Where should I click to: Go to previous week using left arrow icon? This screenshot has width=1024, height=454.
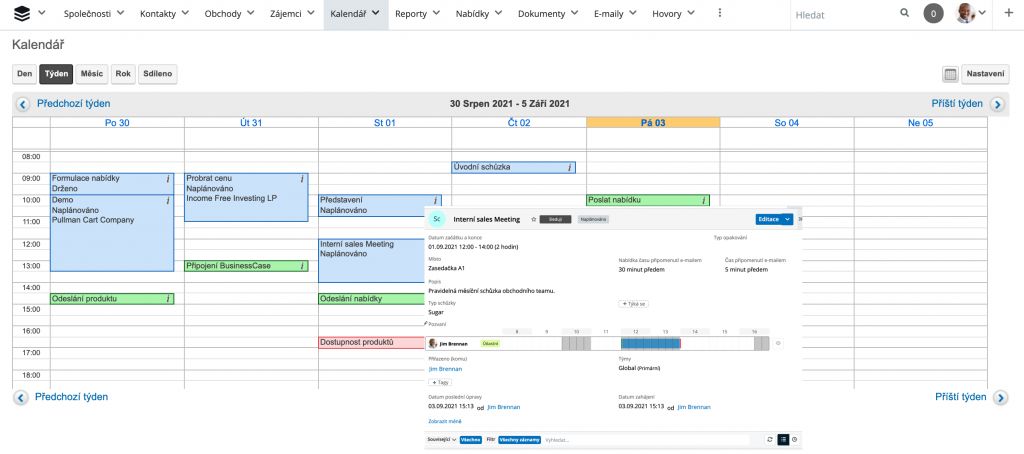coord(21,104)
